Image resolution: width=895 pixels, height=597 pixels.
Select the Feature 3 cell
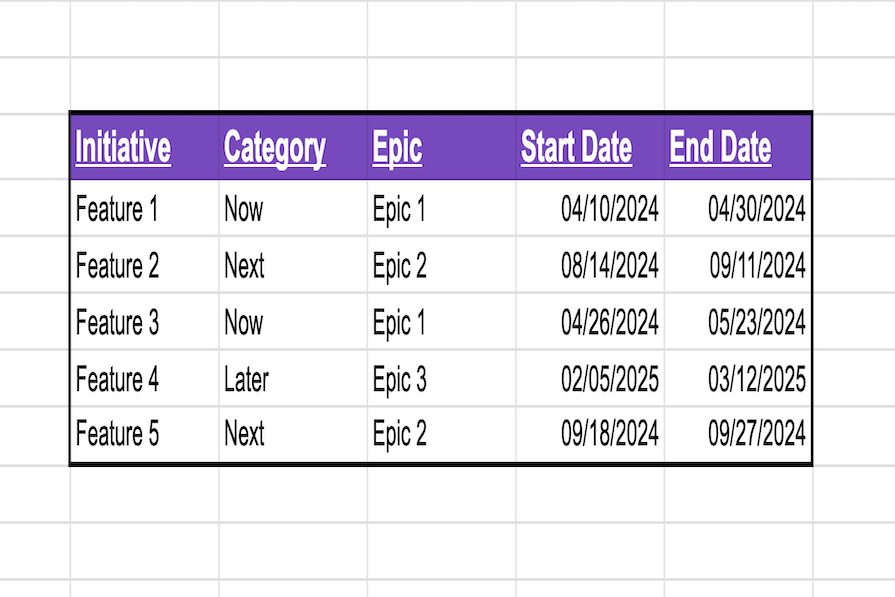117,323
